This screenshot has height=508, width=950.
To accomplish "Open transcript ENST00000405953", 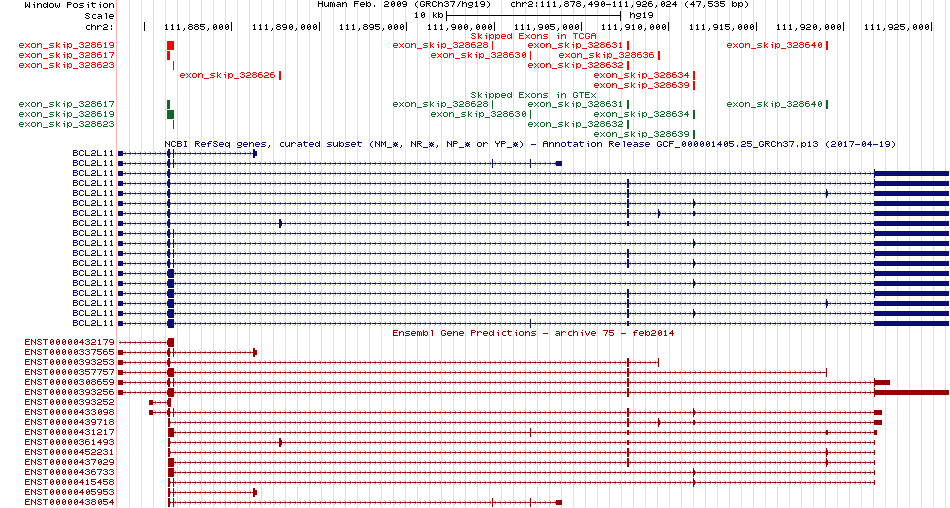I will pyautogui.click(x=70, y=492).
